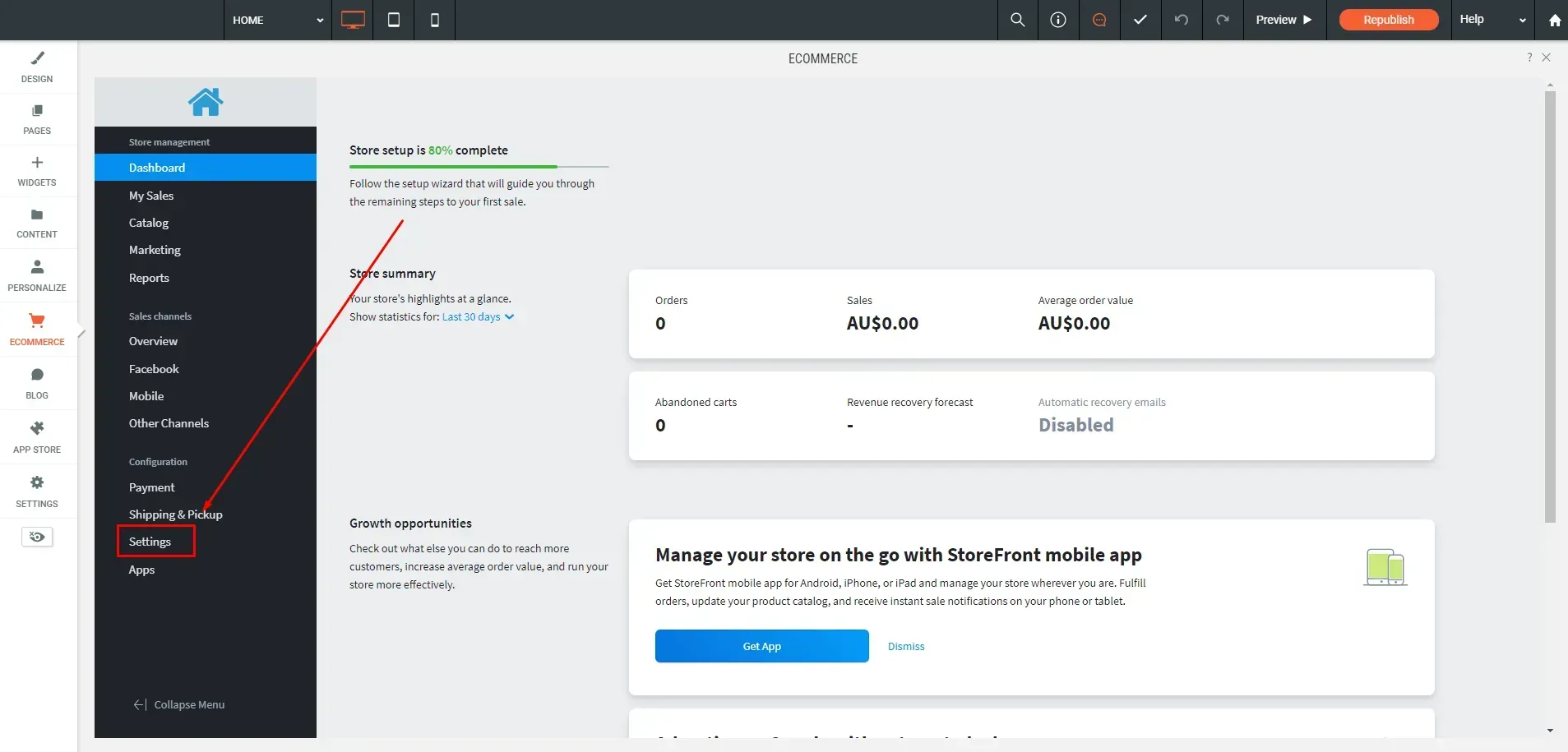Open Shipping & Pickup

click(175, 514)
